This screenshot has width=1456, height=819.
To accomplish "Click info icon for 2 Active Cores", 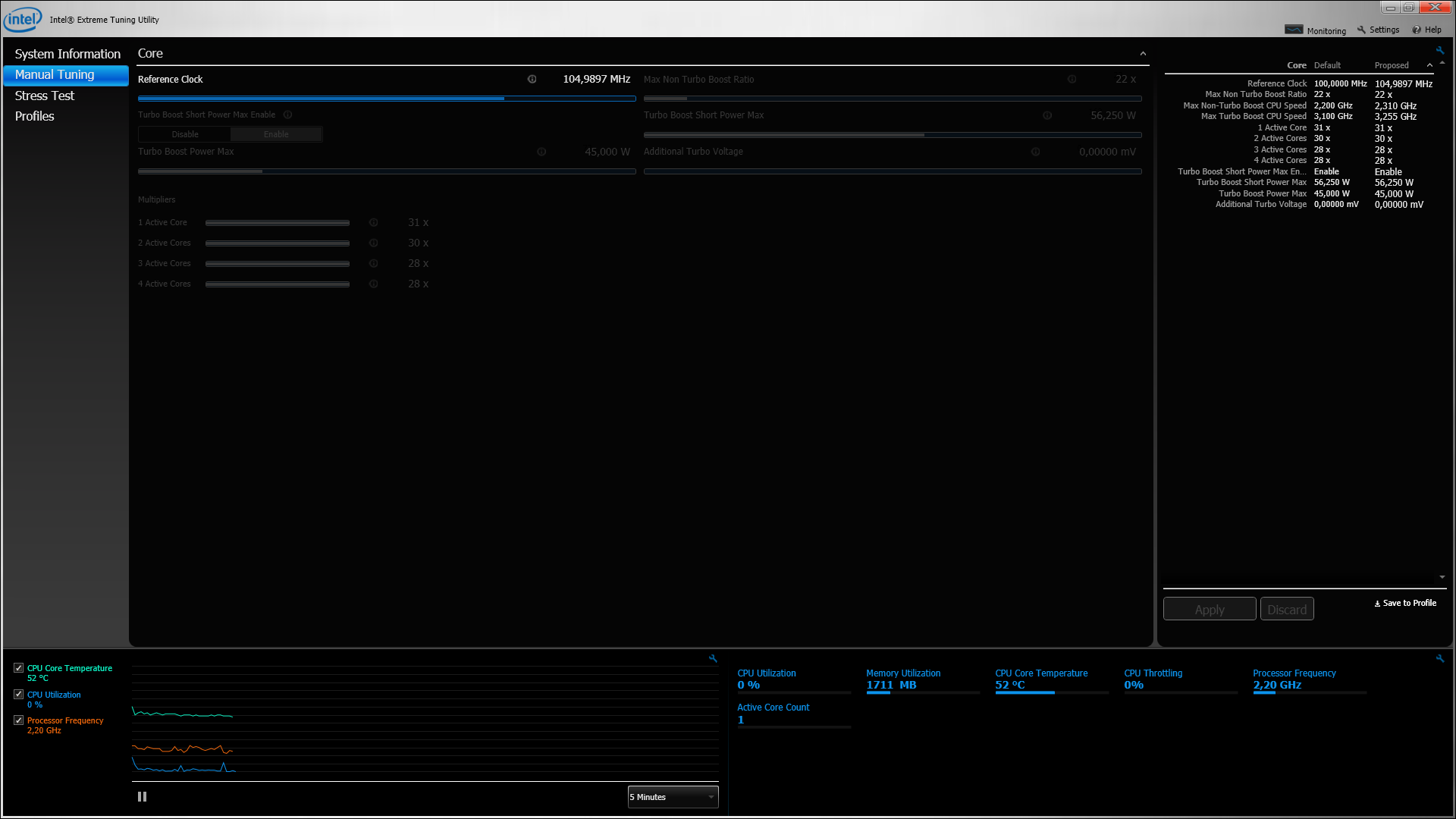I will pyautogui.click(x=373, y=243).
